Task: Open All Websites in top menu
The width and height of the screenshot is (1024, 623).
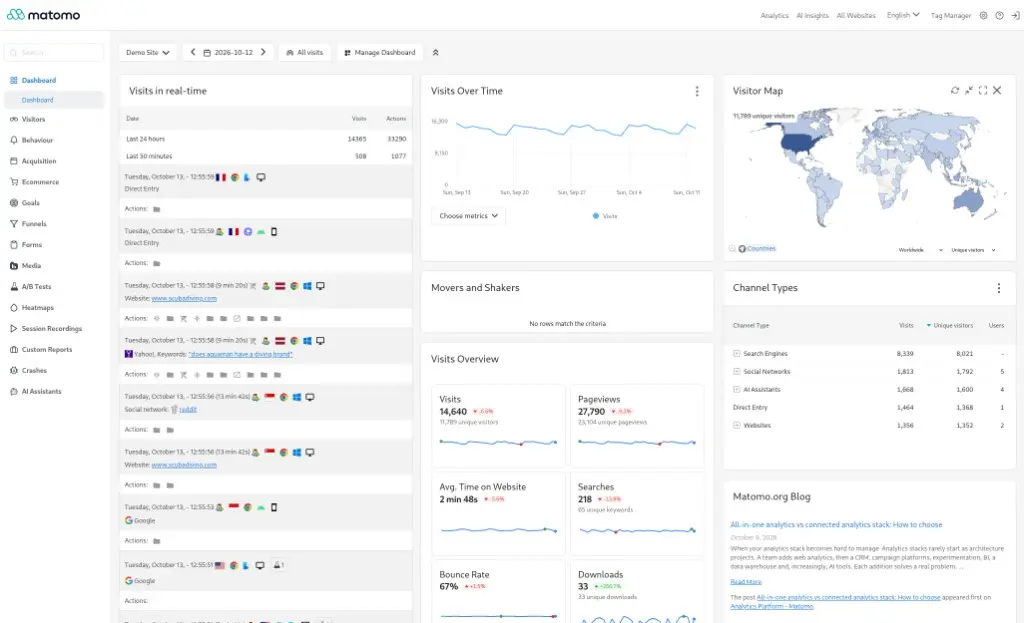Action: click(856, 15)
